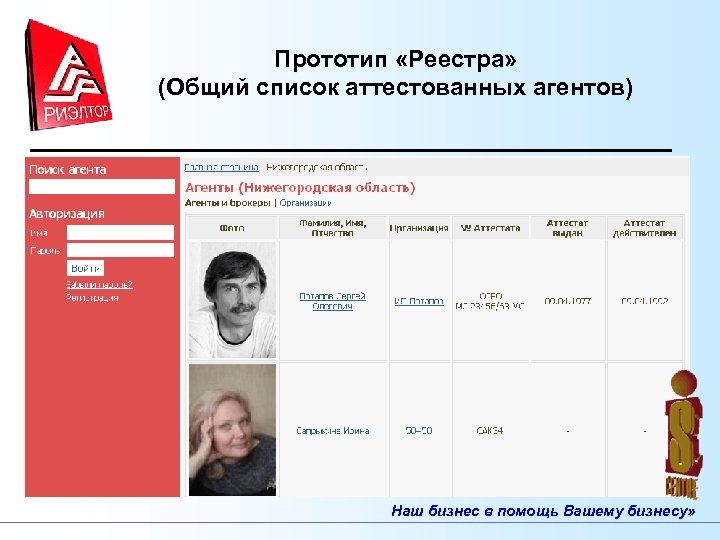Screen dimensions: 720x540
Task: Click the red Риэлтор logo
Action: click(x=69, y=75)
